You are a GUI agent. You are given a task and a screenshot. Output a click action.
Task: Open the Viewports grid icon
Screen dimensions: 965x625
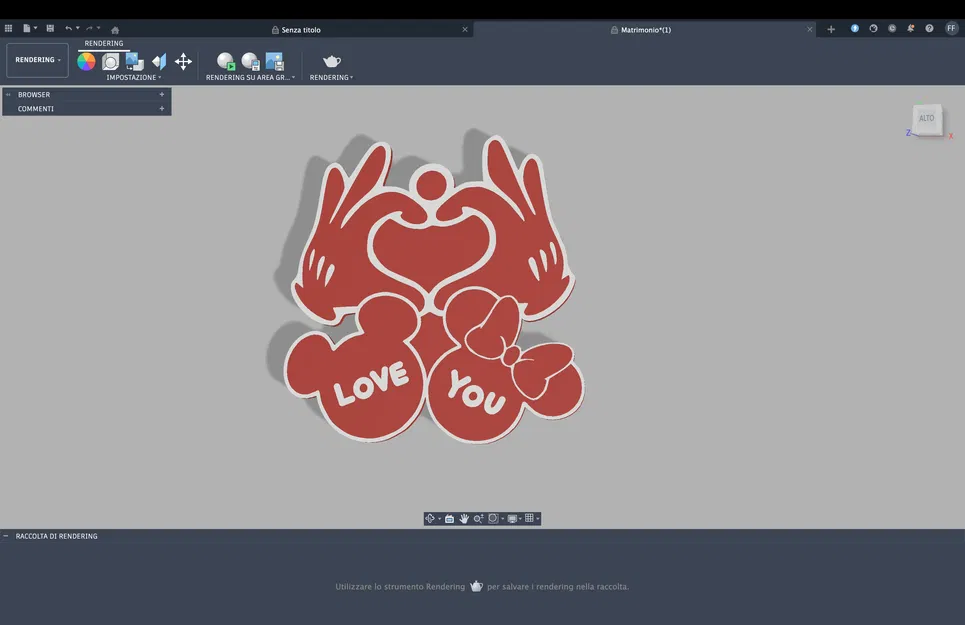[529, 519]
